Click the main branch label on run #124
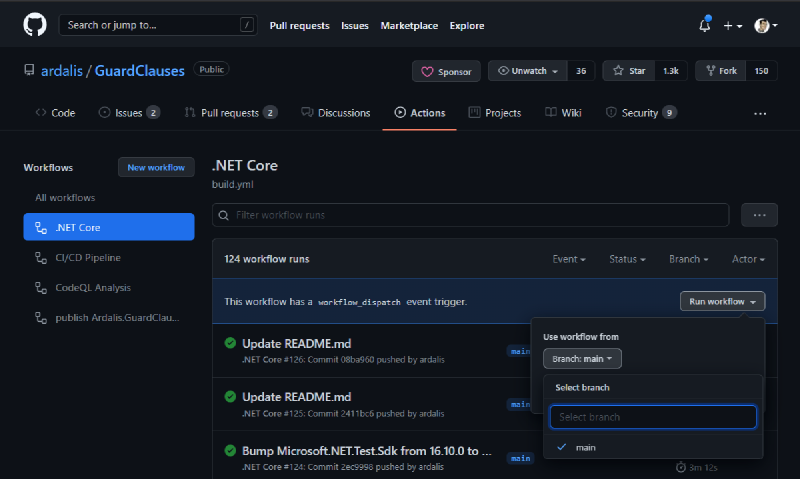 [x=520, y=458]
